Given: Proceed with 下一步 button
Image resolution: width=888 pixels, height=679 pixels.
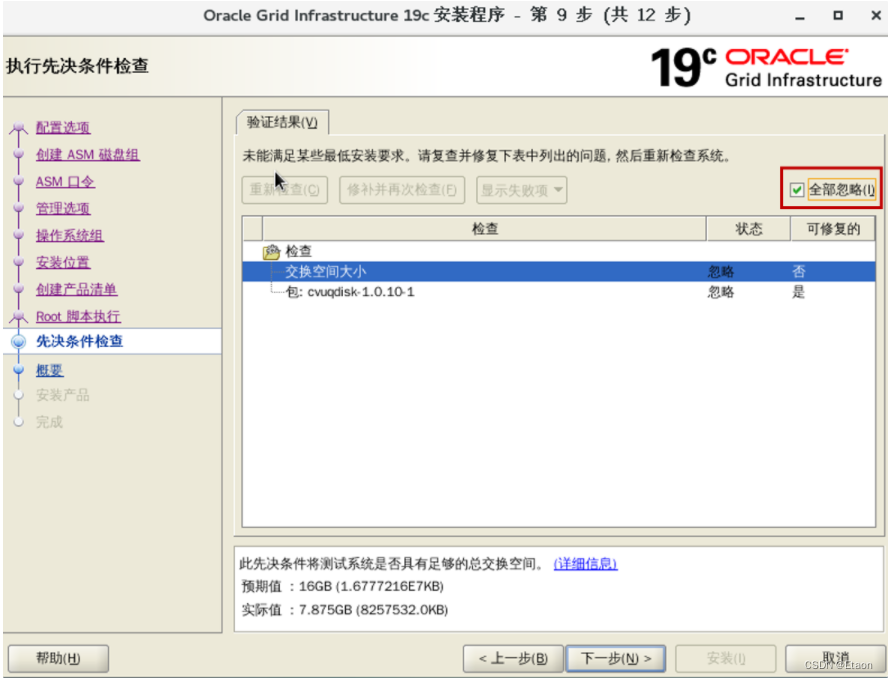Looking at the screenshot, I should tap(616, 659).
